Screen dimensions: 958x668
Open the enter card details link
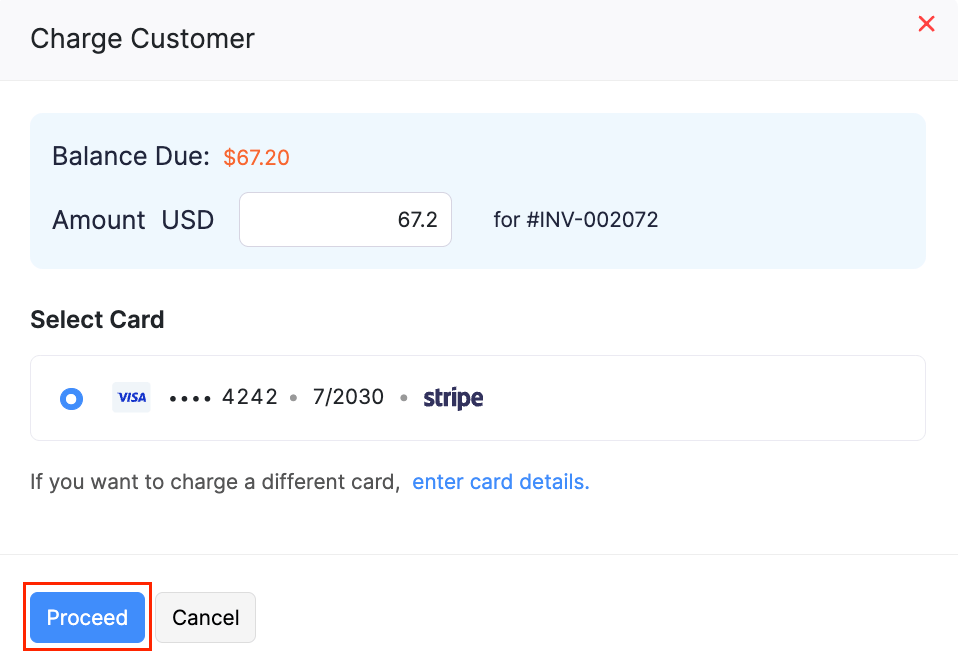(500, 481)
